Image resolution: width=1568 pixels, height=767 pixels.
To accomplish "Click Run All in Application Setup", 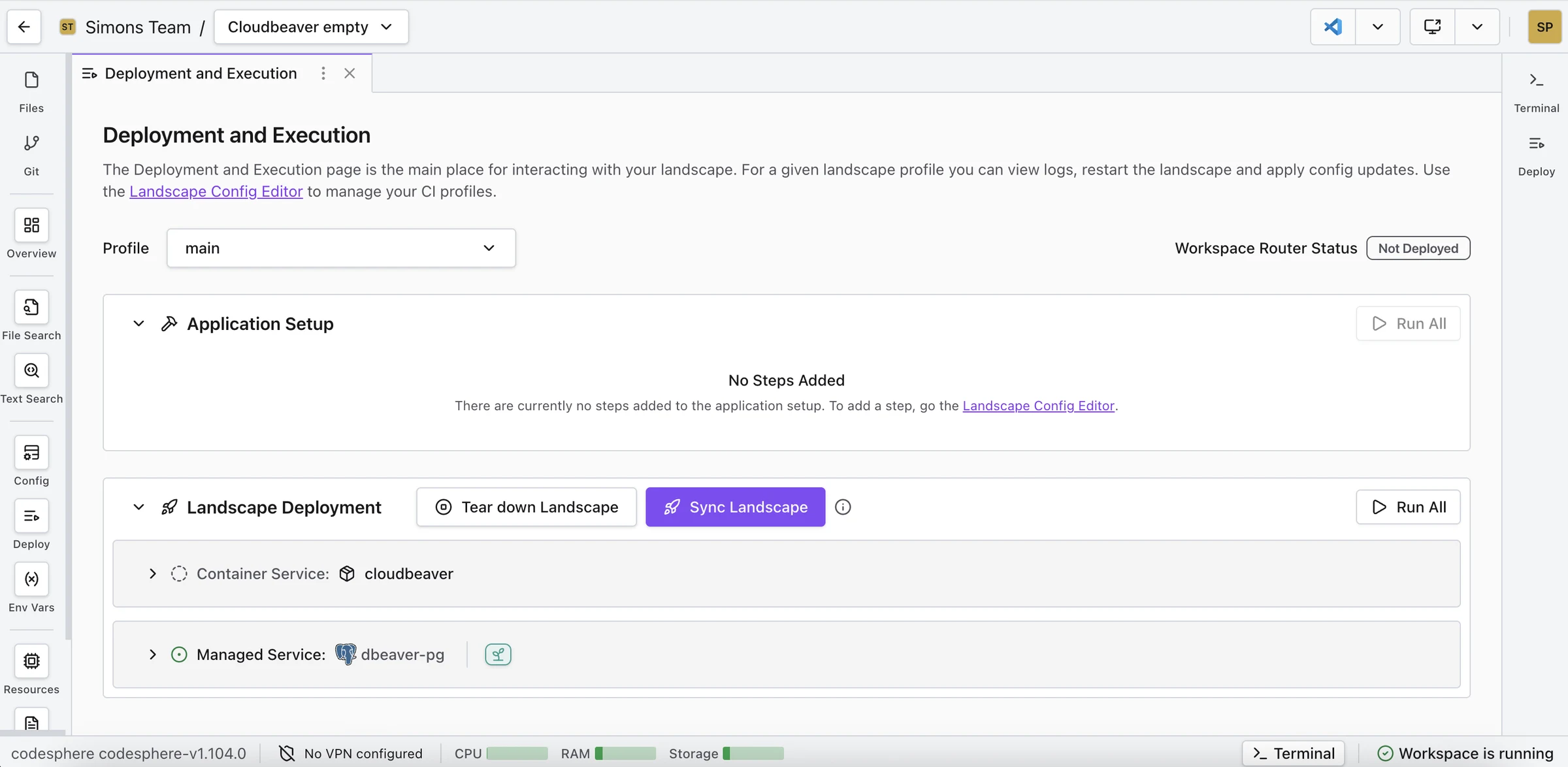I will coord(1408,323).
